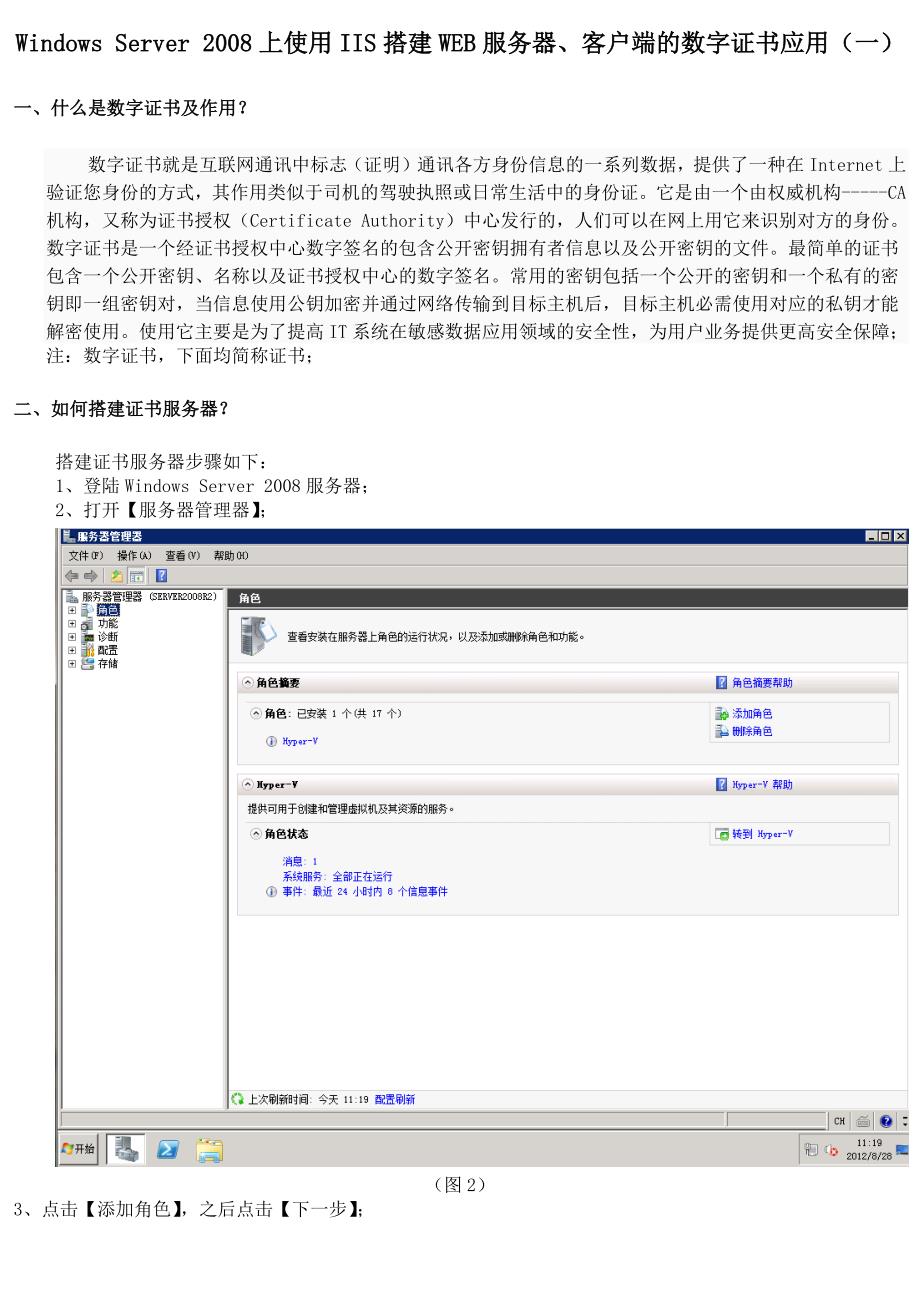This screenshot has width=920, height=1302.
Task: Select the 存储 (Storage) tree node
Action: point(107,662)
